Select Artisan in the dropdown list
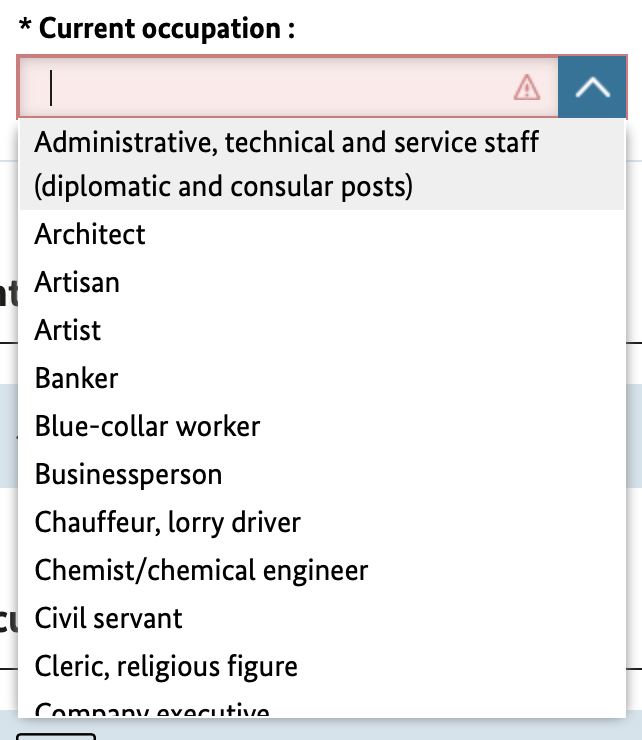Screen dimensions: 642x740 [x=77, y=282]
